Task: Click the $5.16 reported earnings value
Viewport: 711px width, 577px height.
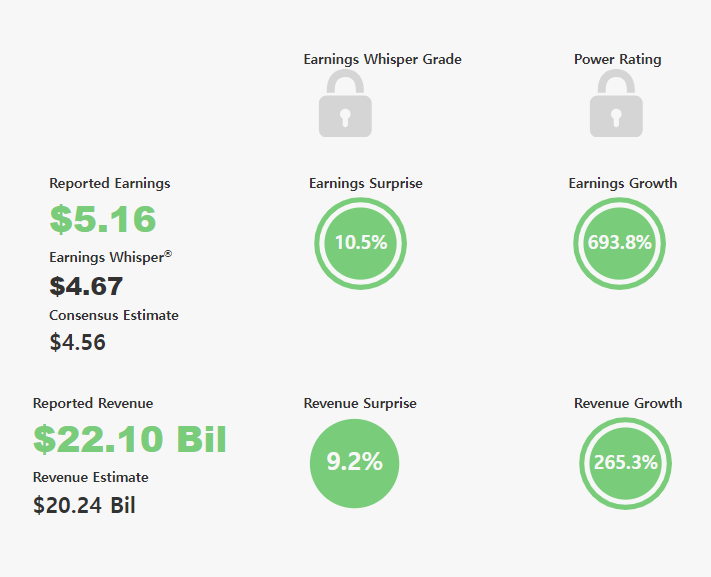Action: (103, 219)
